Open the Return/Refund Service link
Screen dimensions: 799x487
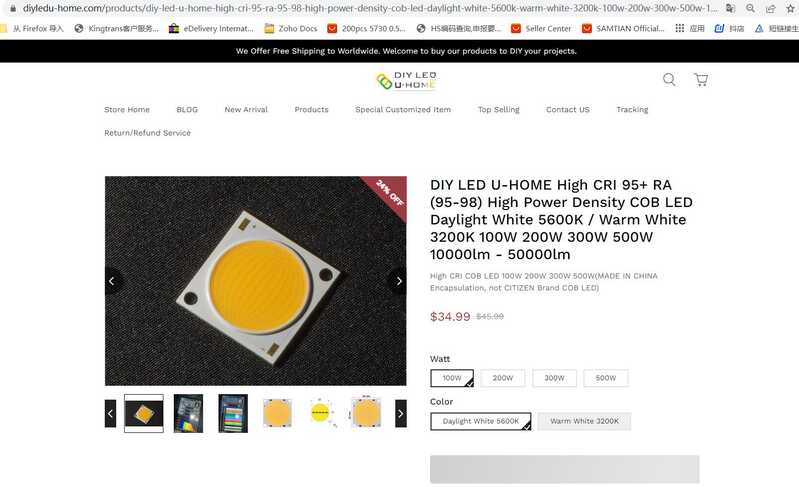coord(147,133)
